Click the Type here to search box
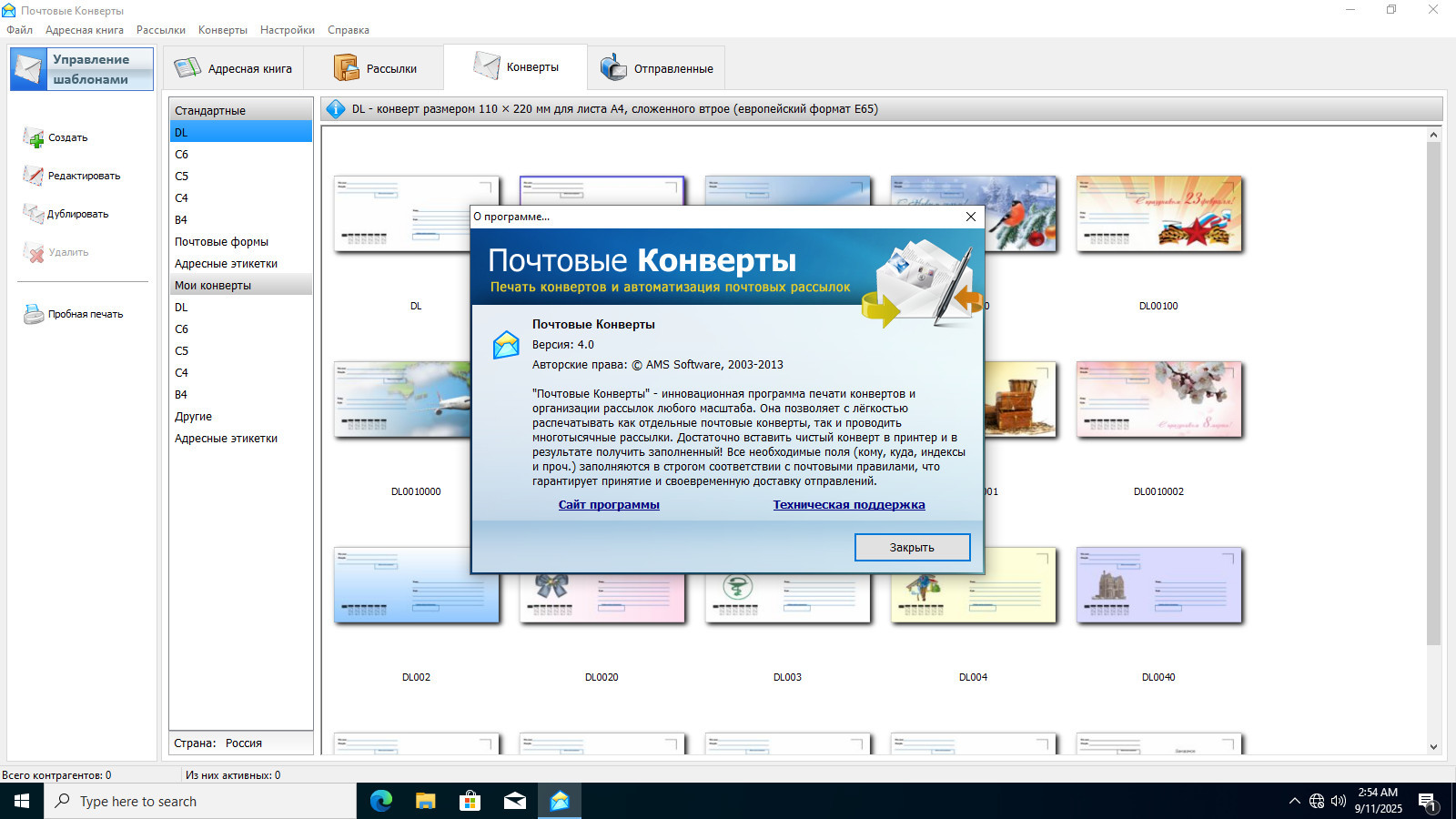 [x=200, y=801]
